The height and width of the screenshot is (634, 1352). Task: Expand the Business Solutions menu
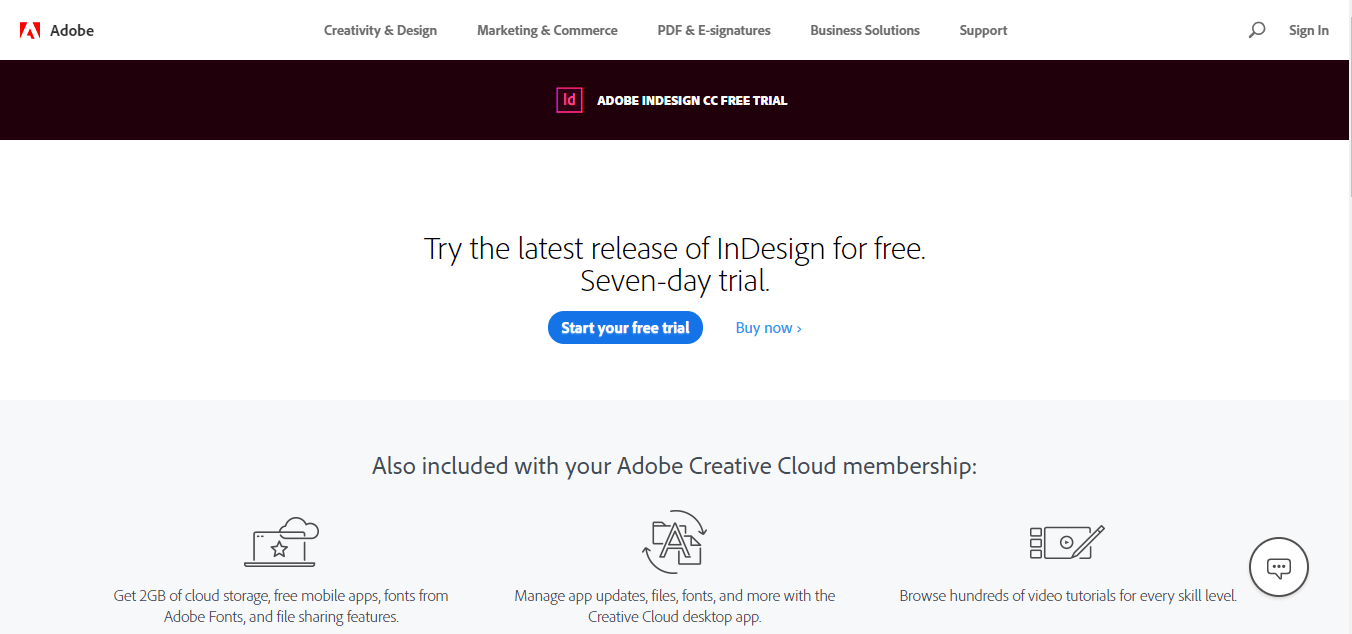tap(865, 30)
